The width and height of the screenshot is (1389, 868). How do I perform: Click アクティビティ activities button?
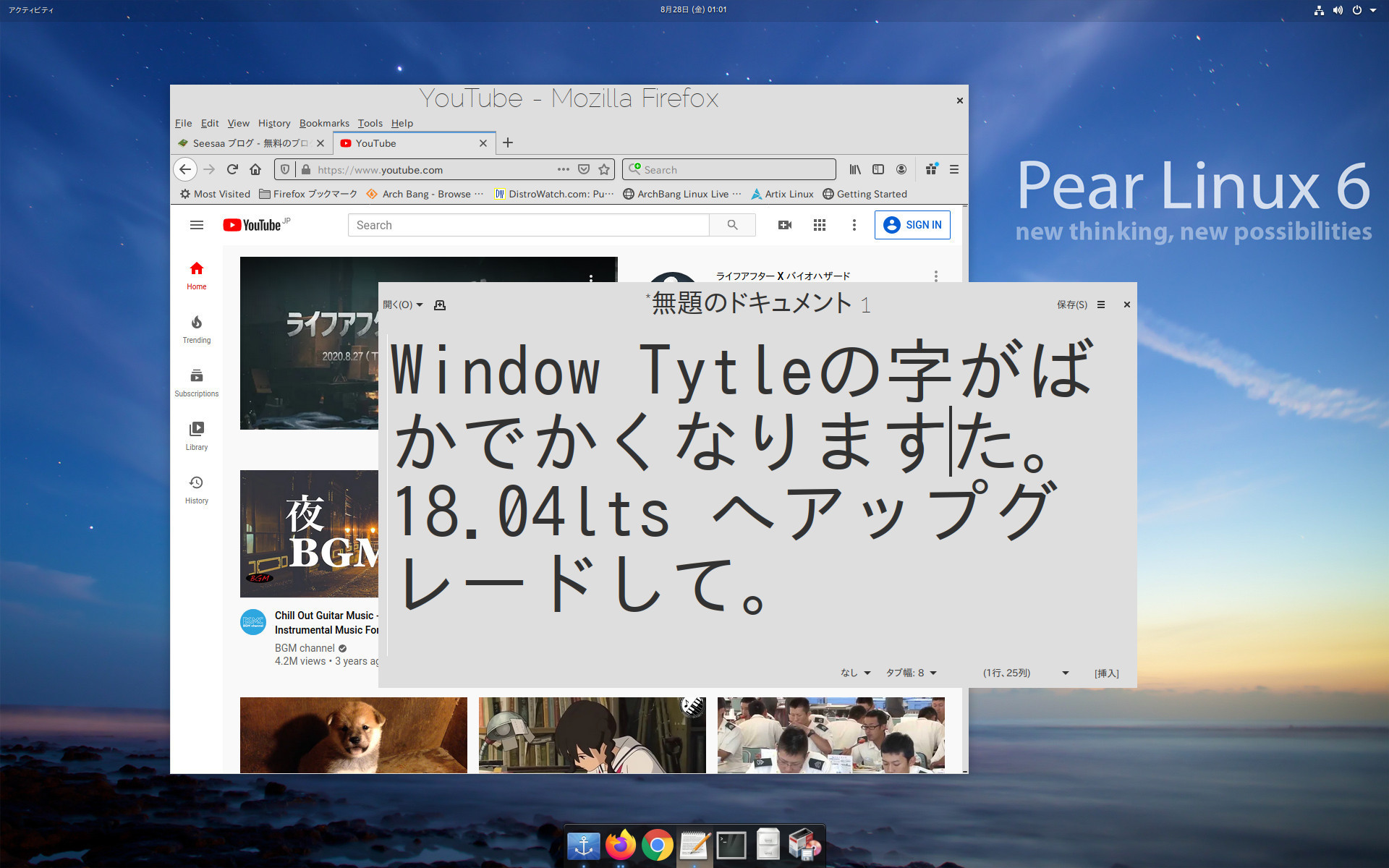(x=31, y=10)
